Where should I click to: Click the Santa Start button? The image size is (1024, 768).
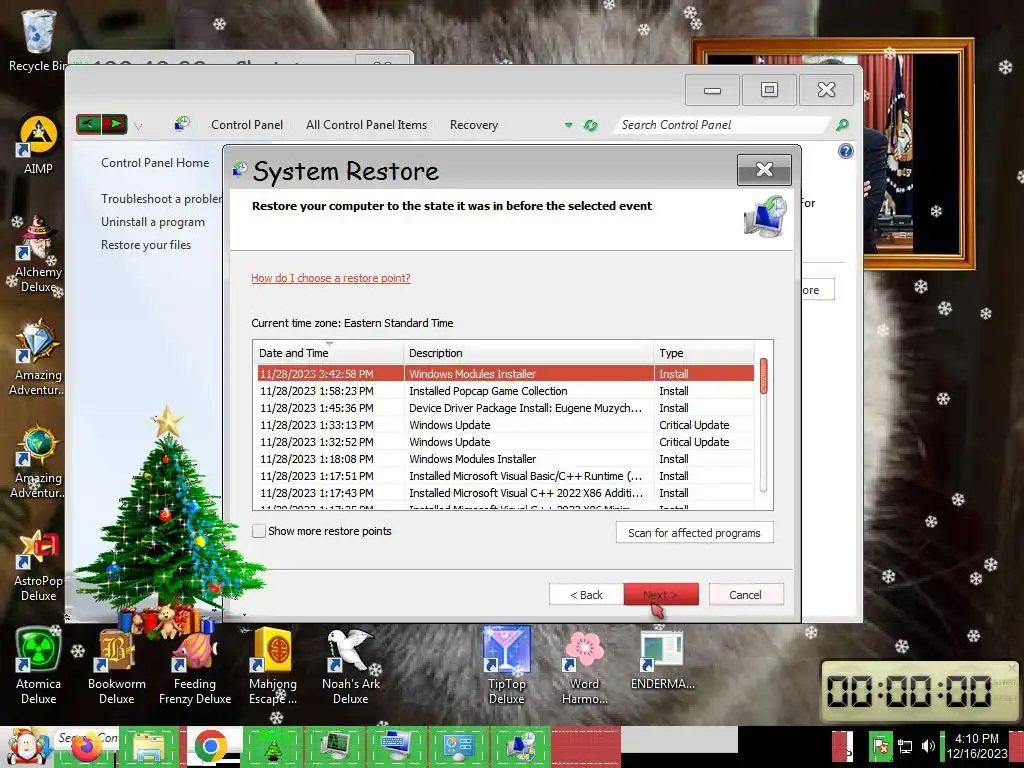(26, 747)
